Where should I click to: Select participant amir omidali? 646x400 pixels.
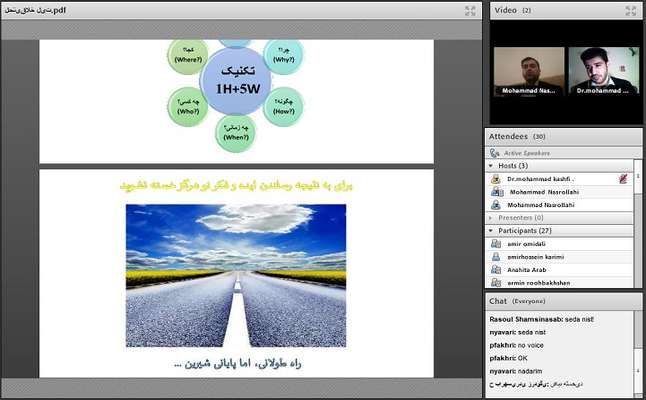tap(559, 244)
